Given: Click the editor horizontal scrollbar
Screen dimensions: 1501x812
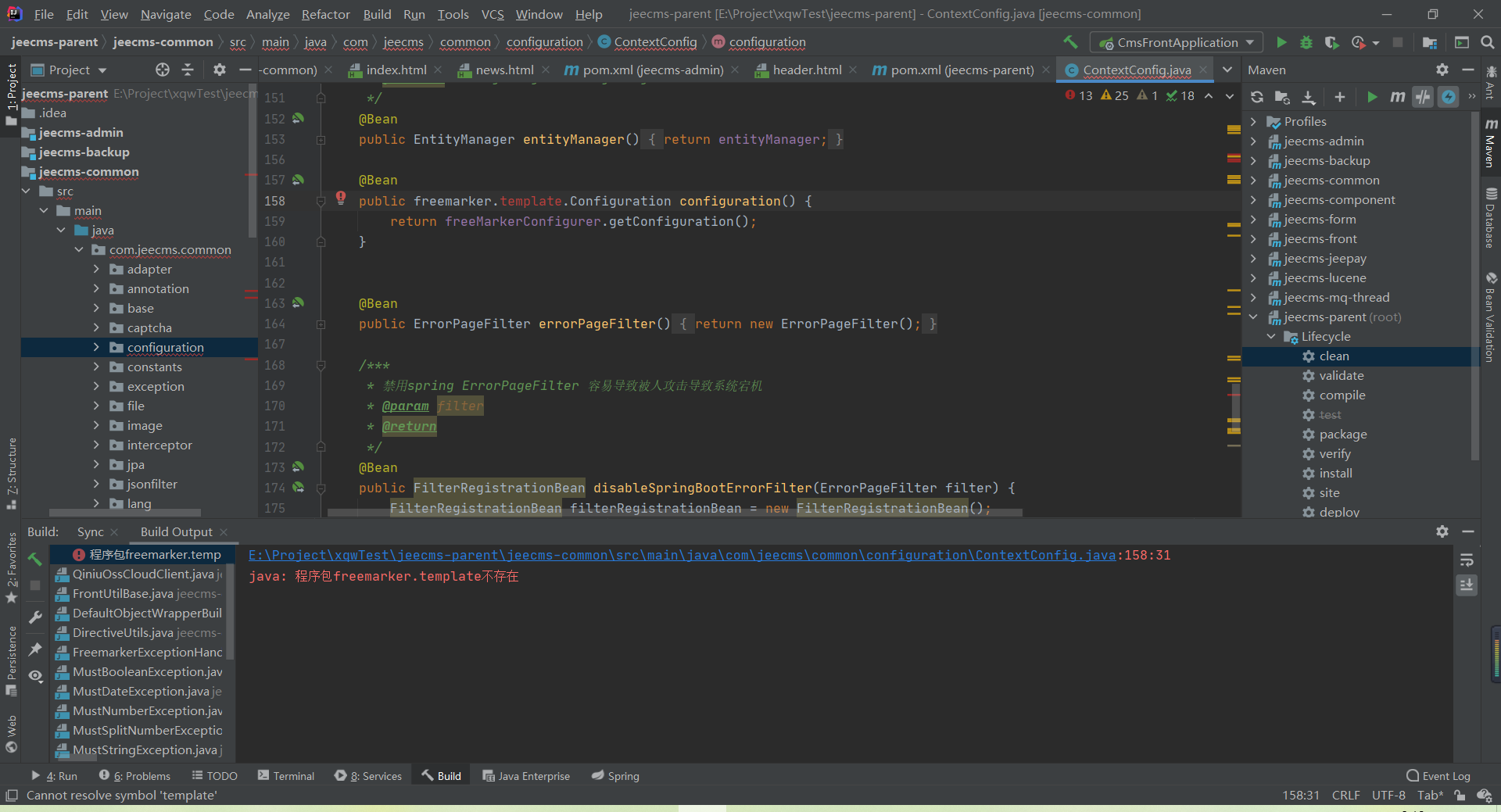Looking at the screenshot, I should pyautogui.click(x=672, y=513).
